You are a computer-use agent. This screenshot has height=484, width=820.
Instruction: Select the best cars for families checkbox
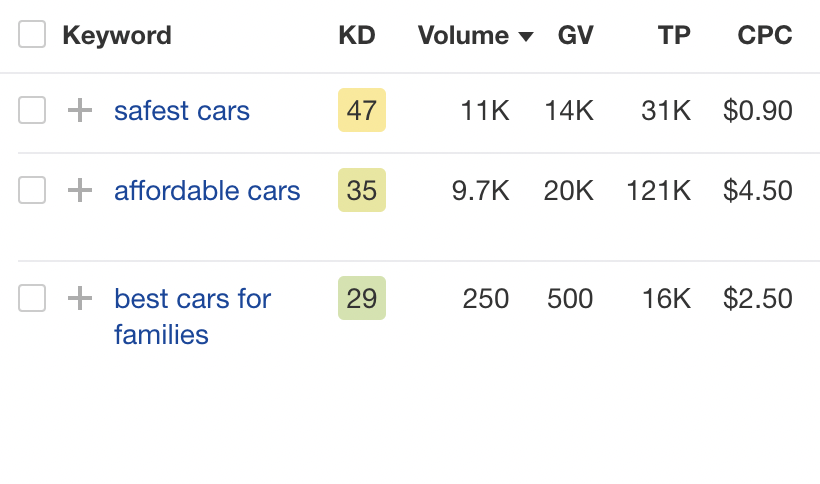coord(32,298)
